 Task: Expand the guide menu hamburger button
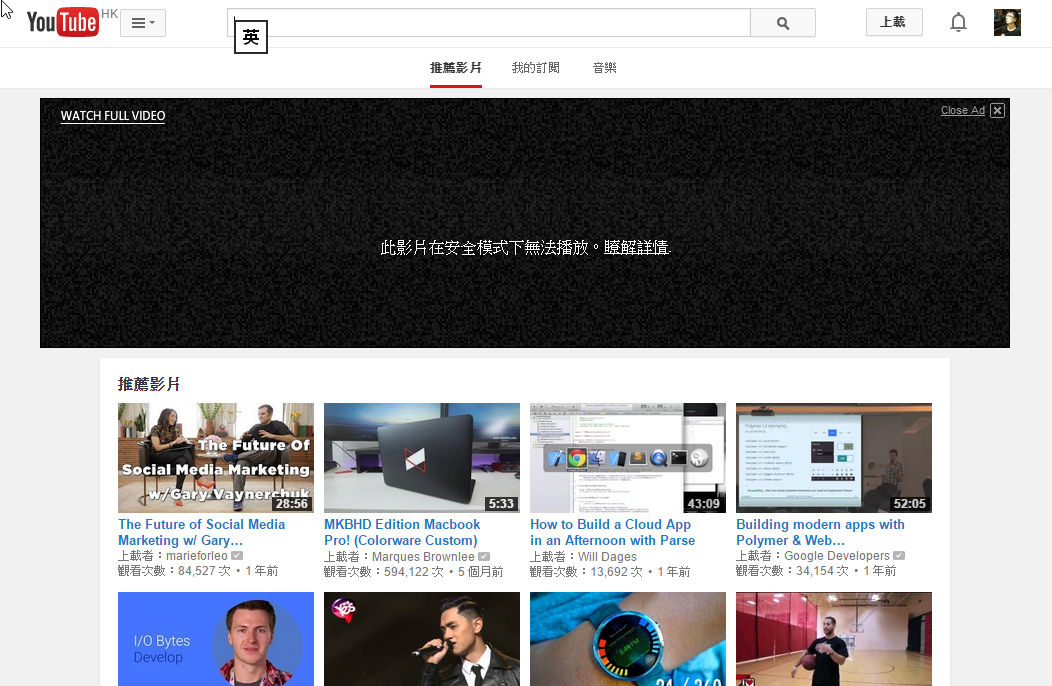click(143, 23)
